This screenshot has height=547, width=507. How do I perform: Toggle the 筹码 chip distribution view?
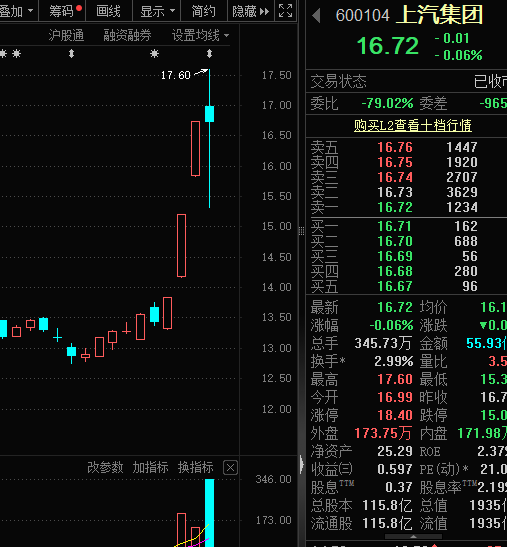pyautogui.click(x=62, y=12)
